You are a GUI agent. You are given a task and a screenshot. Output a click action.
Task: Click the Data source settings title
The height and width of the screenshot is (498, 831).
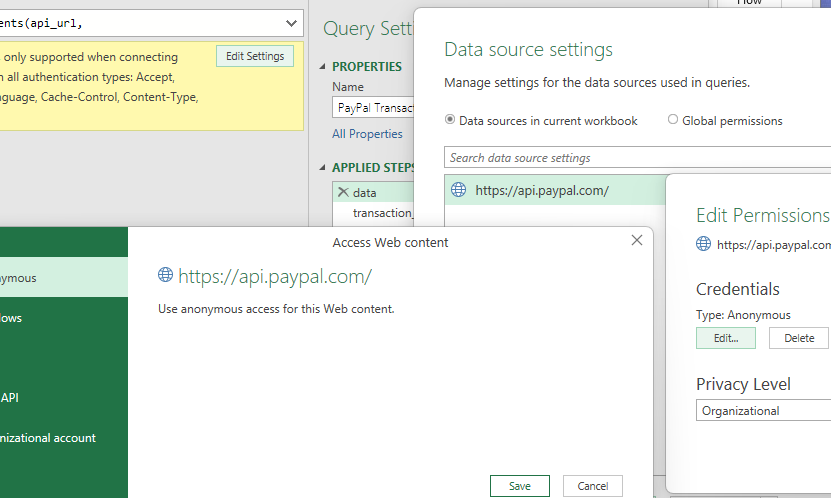tap(528, 50)
